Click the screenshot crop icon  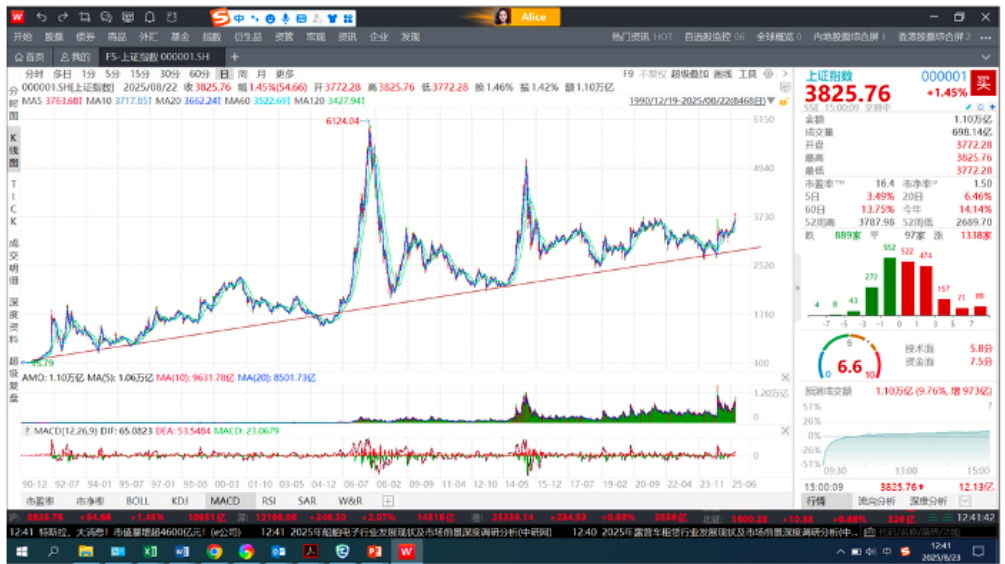(x=85, y=17)
